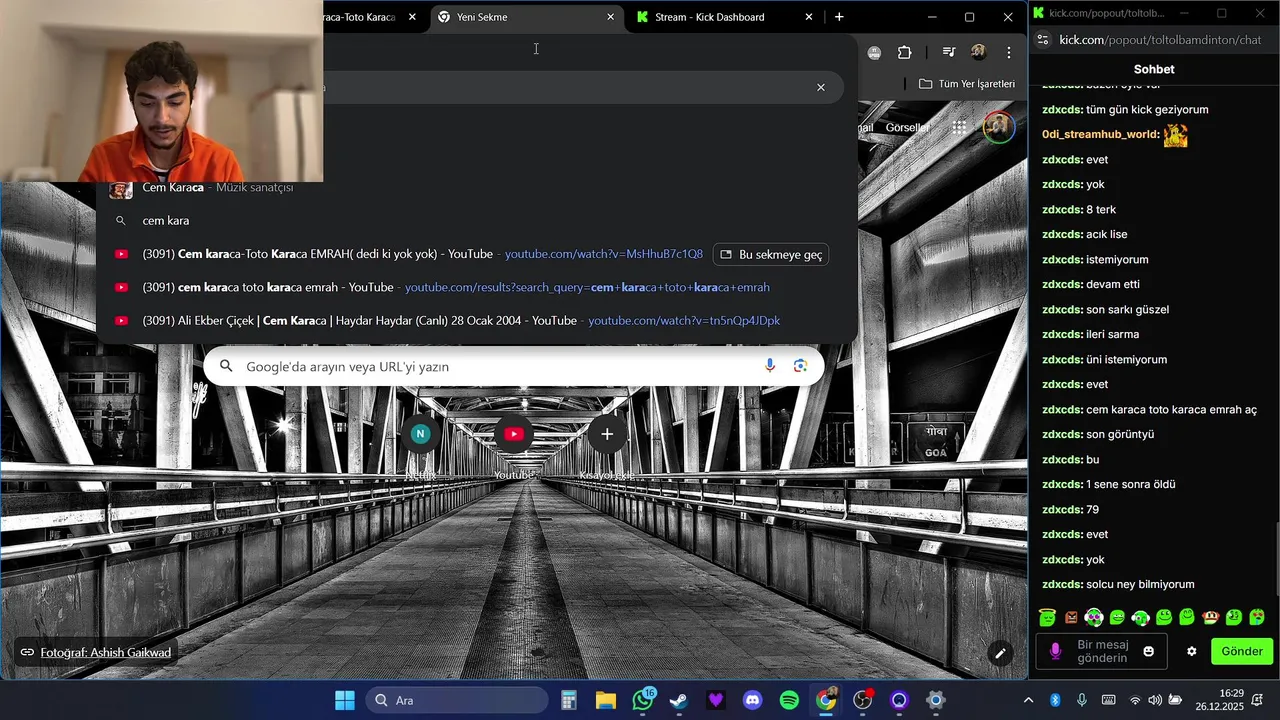Open Discord from the taskbar

point(753,700)
